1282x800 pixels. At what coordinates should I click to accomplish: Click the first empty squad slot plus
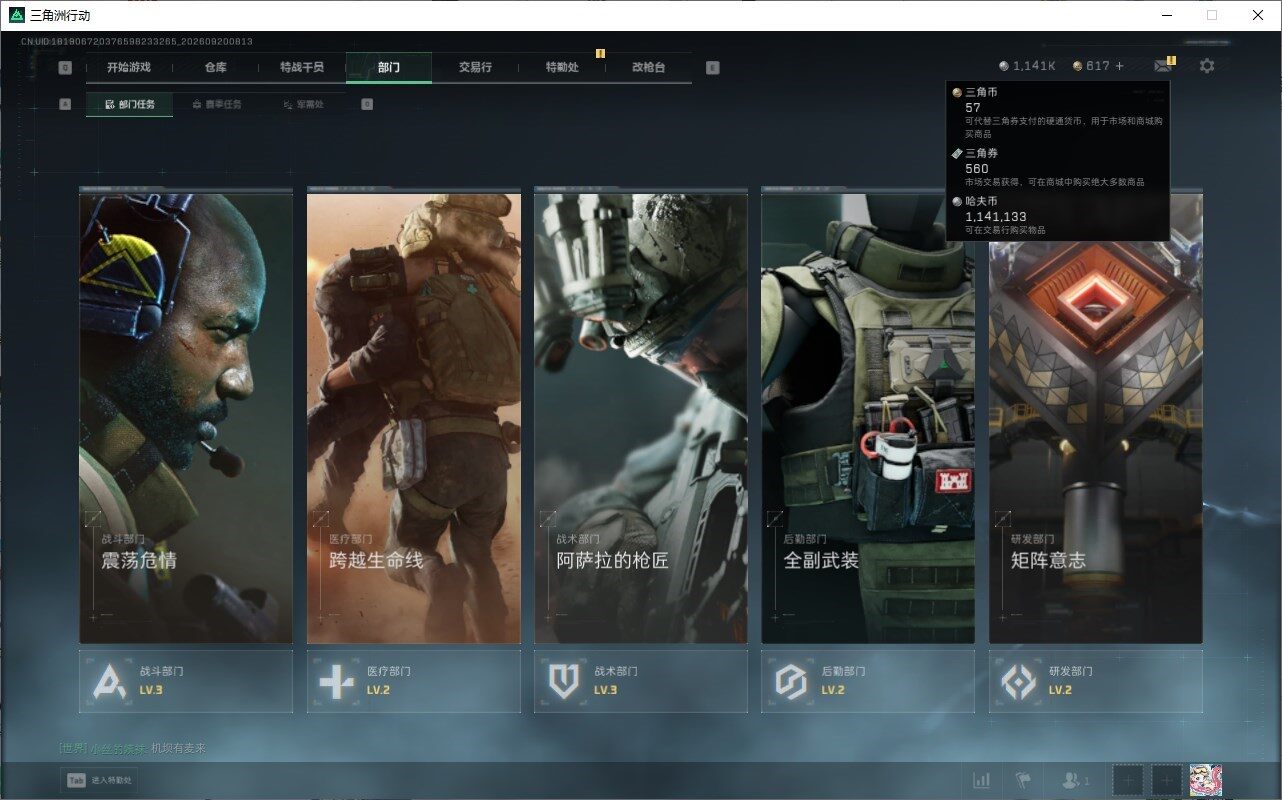tap(1128, 780)
